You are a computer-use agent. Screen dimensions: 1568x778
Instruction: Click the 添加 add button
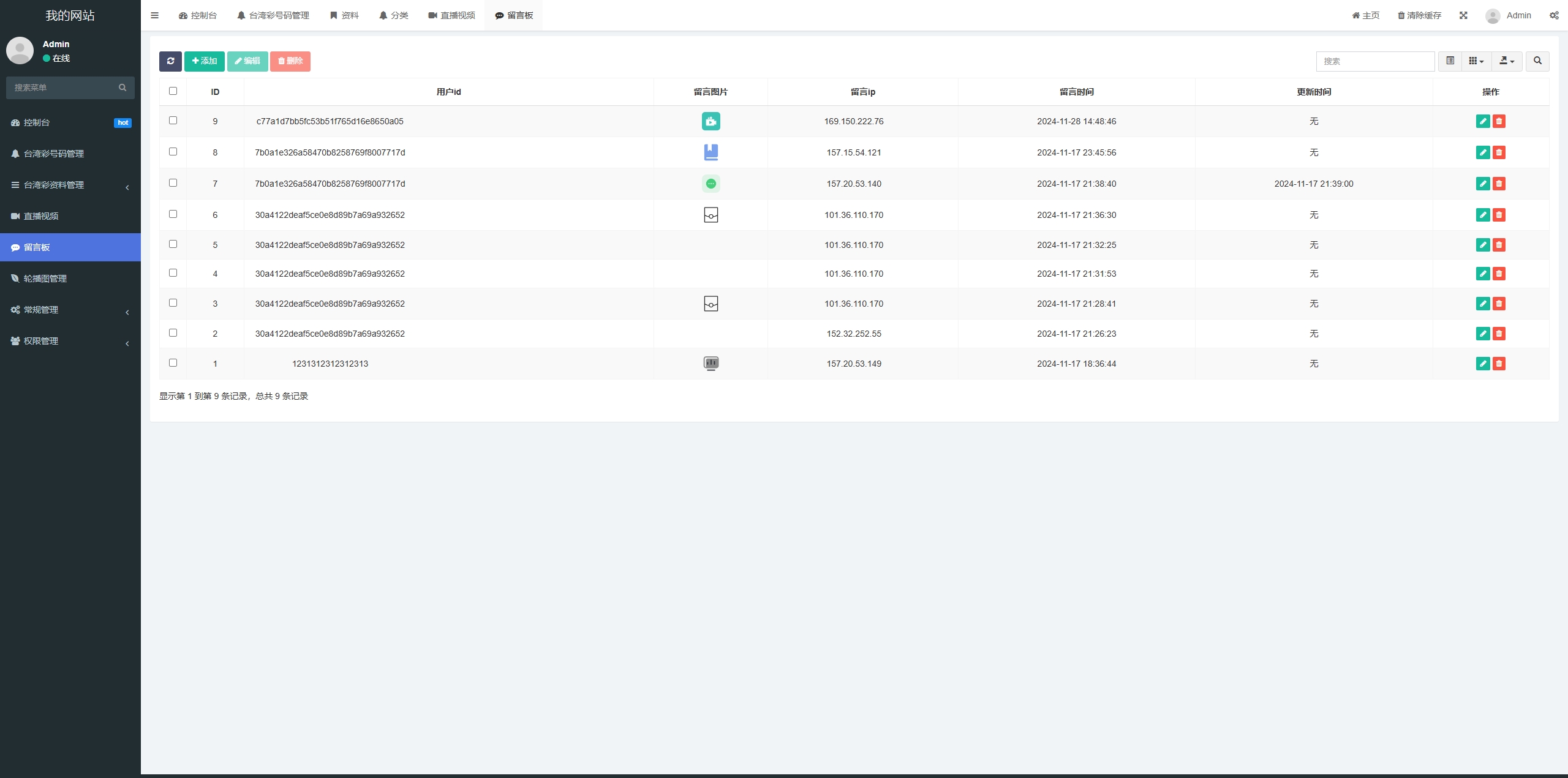click(x=204, y=61)
